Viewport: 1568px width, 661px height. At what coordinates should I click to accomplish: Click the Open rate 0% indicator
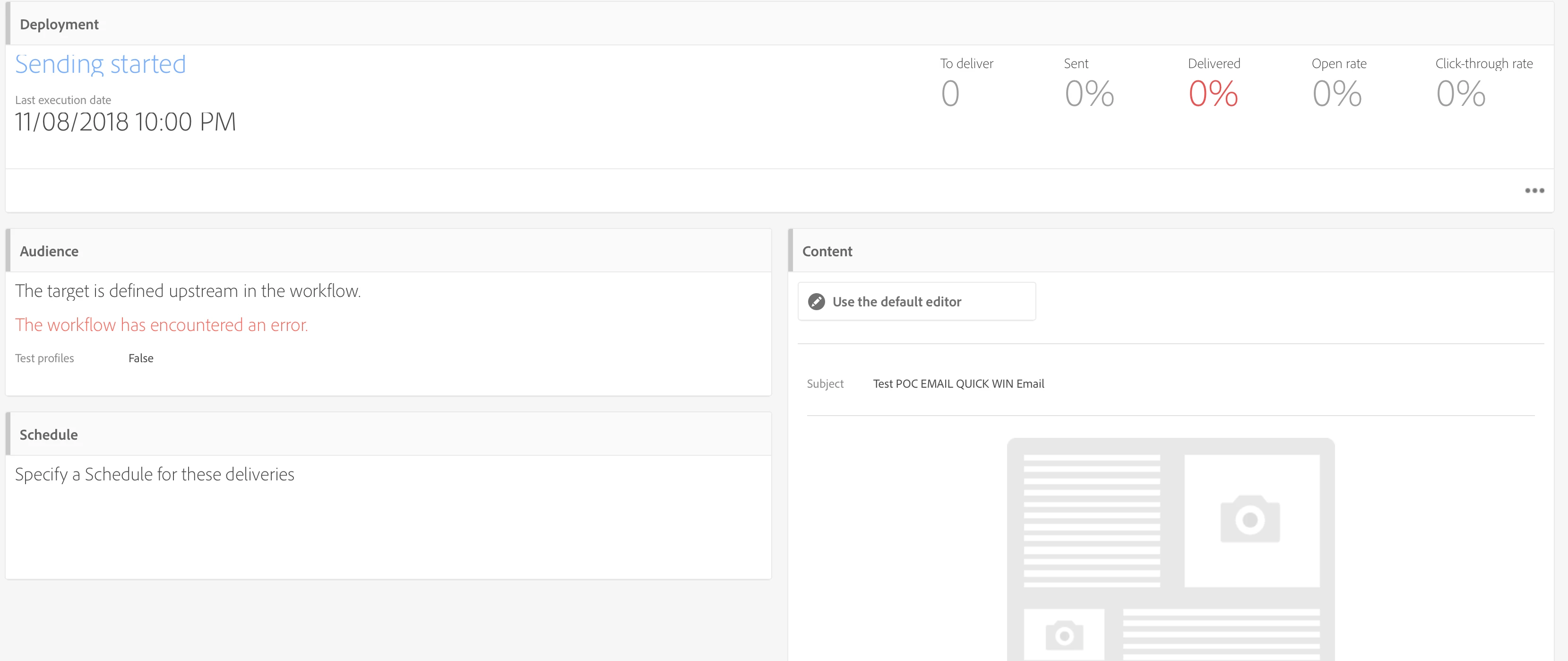[1337, 93]
